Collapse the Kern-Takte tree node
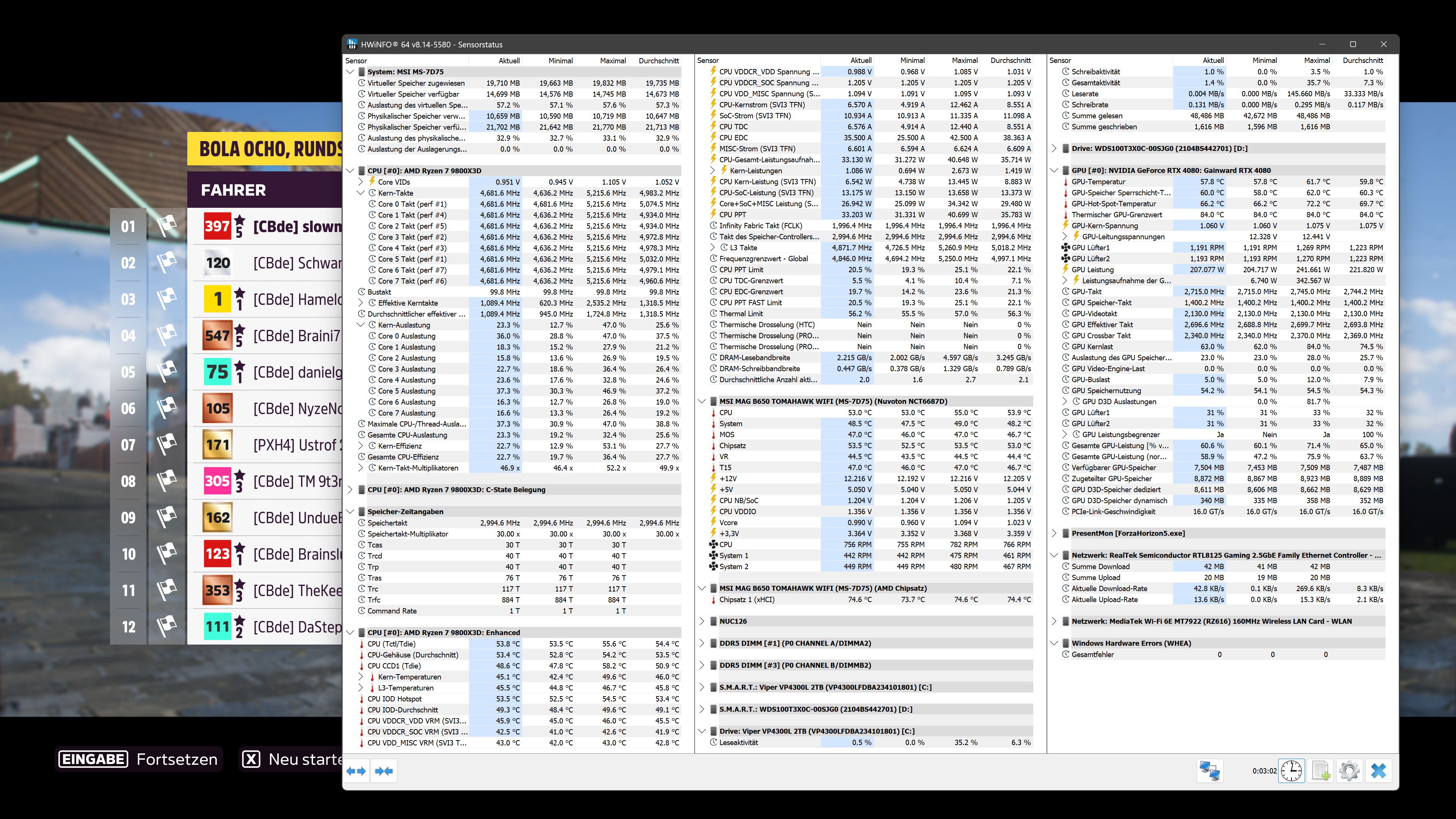This screenshot has height=819, width=1456. click(x=361, y=193)
